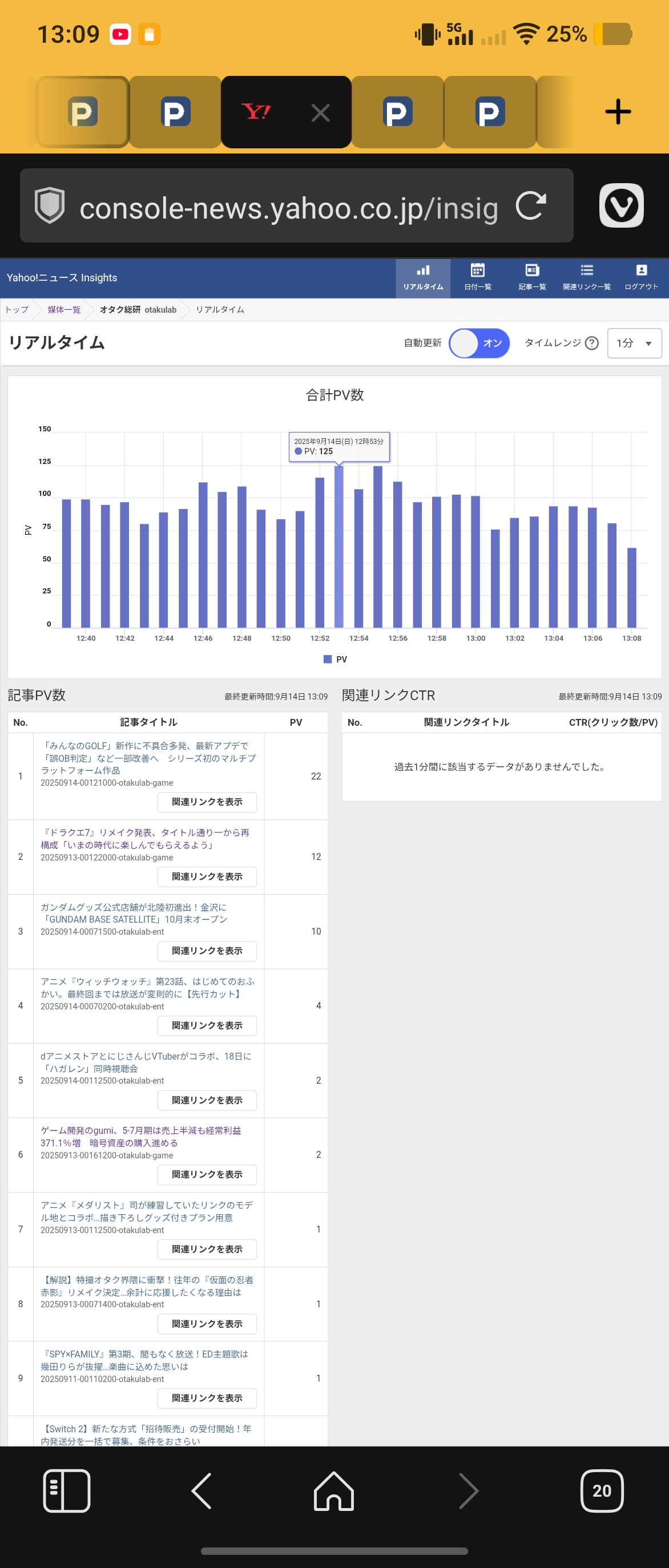Click the 合計PV数 chart title
The height and width of the screenshot is (1568, 669).
(x=335, y=395)
